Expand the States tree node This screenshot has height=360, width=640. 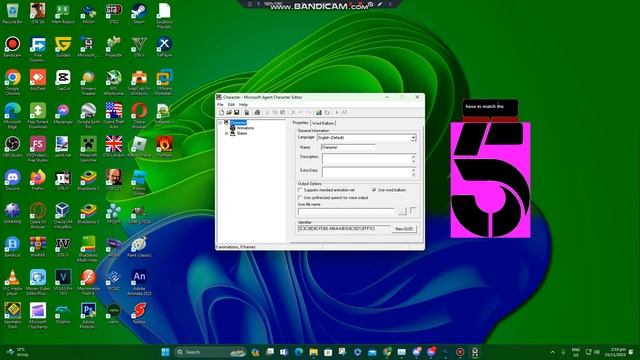227,133
